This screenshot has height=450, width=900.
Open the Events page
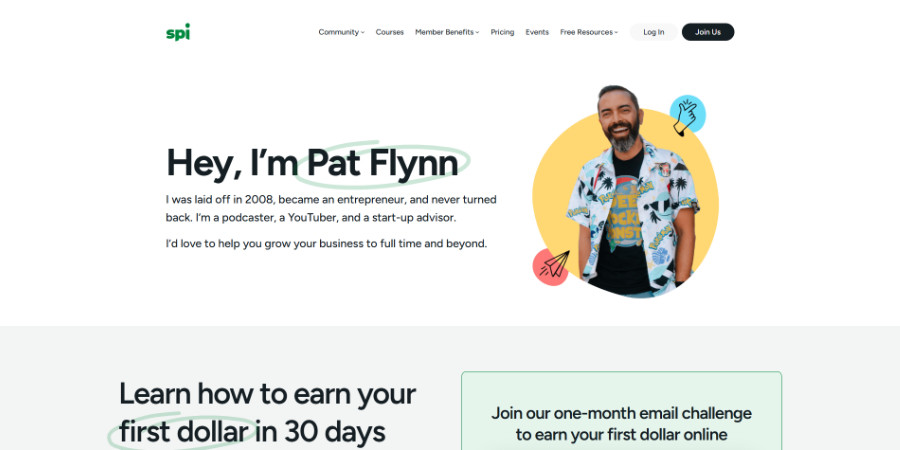537,32
